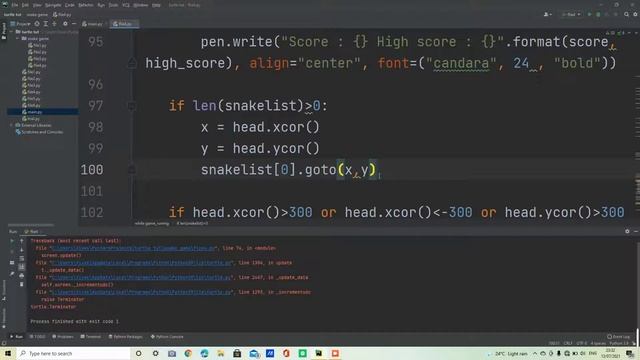Collapse the root project folder in tree

point(11,32)
